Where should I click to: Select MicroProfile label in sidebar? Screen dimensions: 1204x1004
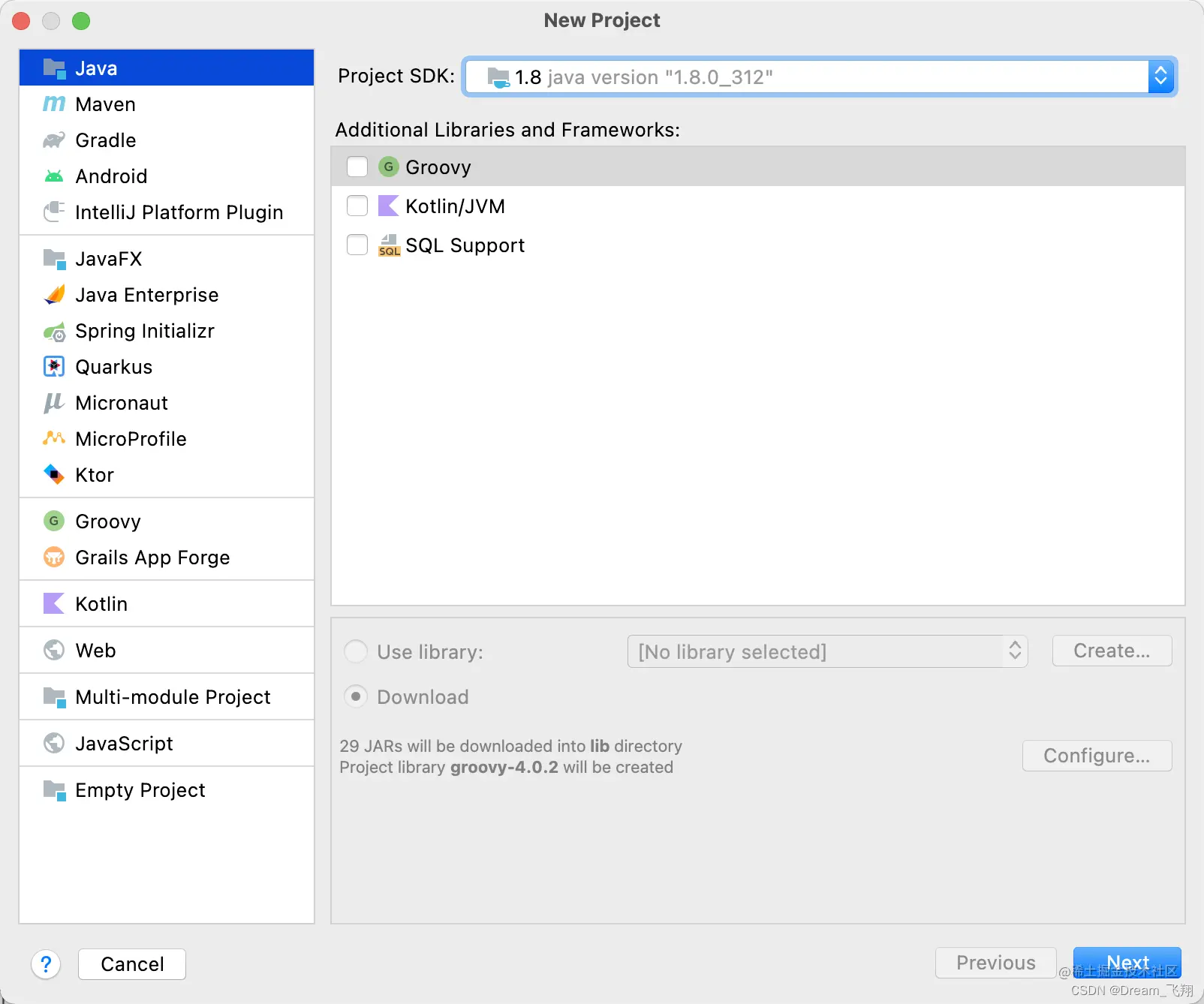pyautogui.click(x=131, y=439)
